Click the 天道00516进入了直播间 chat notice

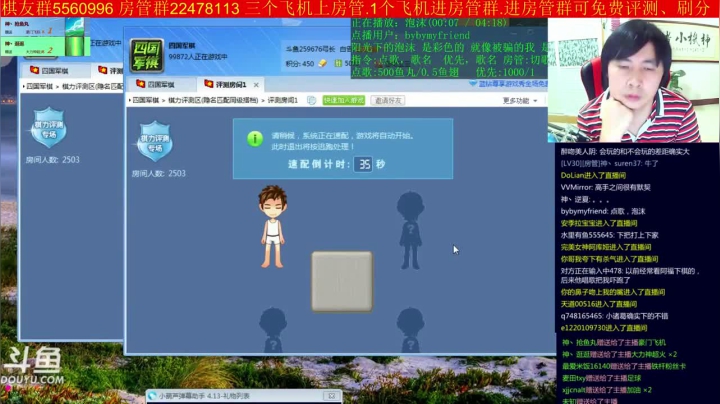tap(599, 304)
